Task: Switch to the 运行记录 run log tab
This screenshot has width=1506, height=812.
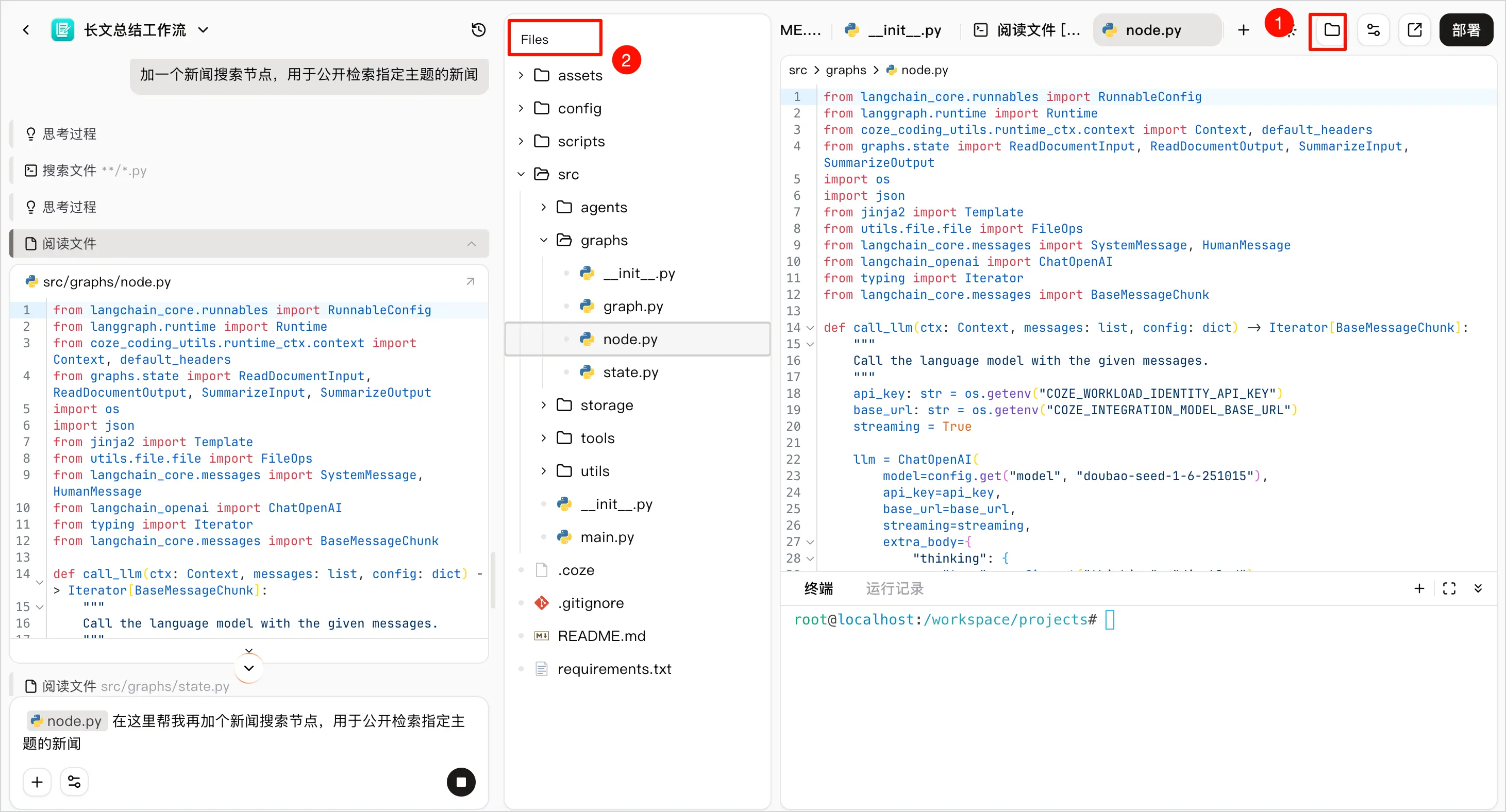Action: point(895,588)
